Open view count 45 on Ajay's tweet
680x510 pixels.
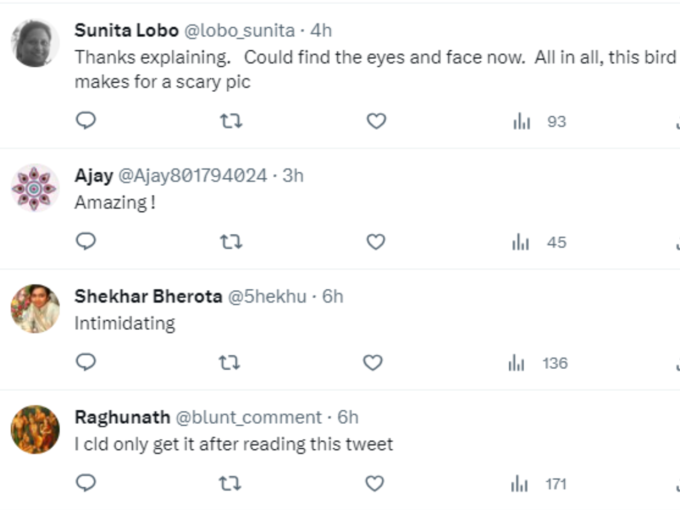pos(539,242)
